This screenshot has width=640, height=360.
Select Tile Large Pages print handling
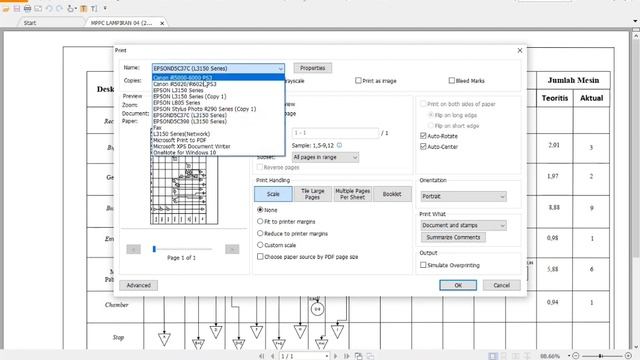coord(312,194)
